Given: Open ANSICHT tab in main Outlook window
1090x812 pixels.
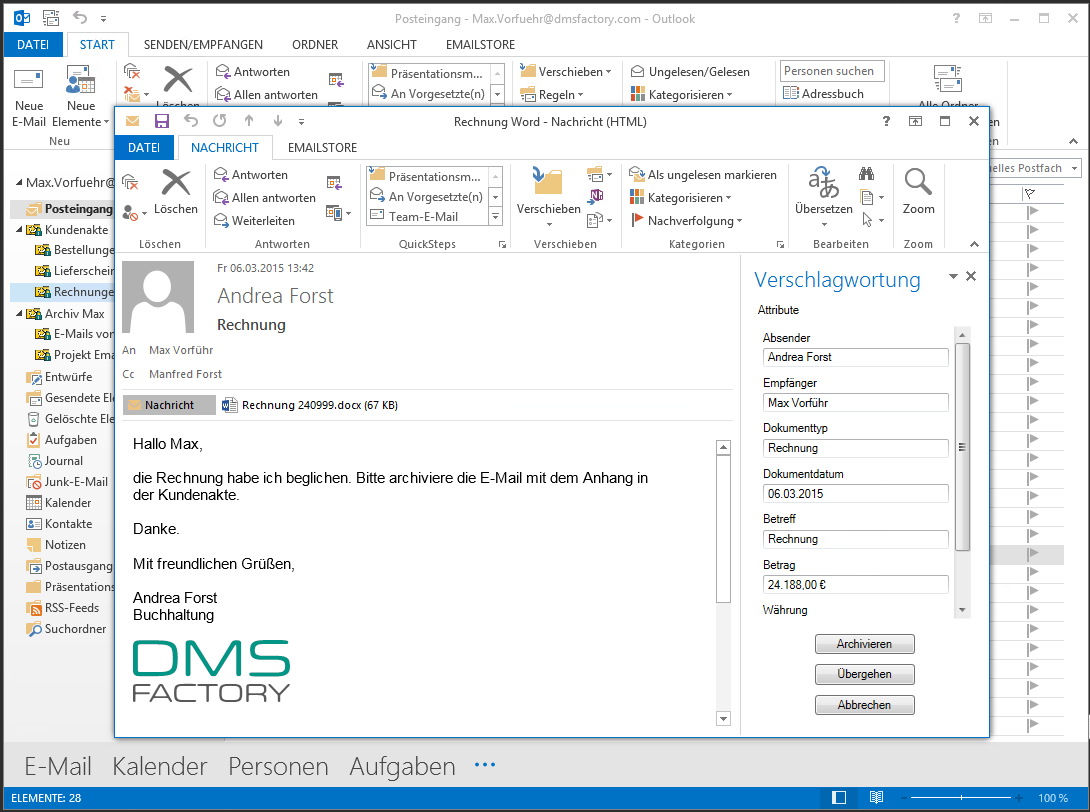Looking at the screenshot, I should (391, 44).
